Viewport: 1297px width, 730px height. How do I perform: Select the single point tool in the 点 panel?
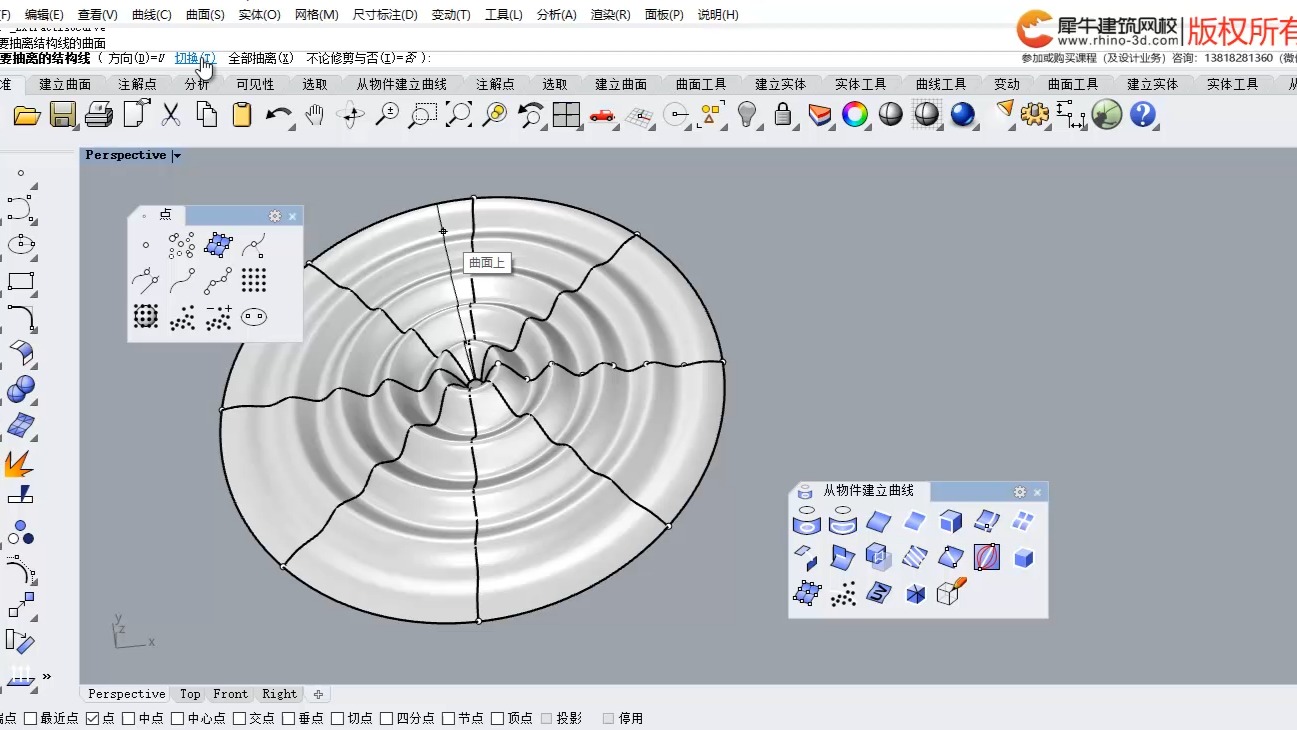(x=145, y=243)
